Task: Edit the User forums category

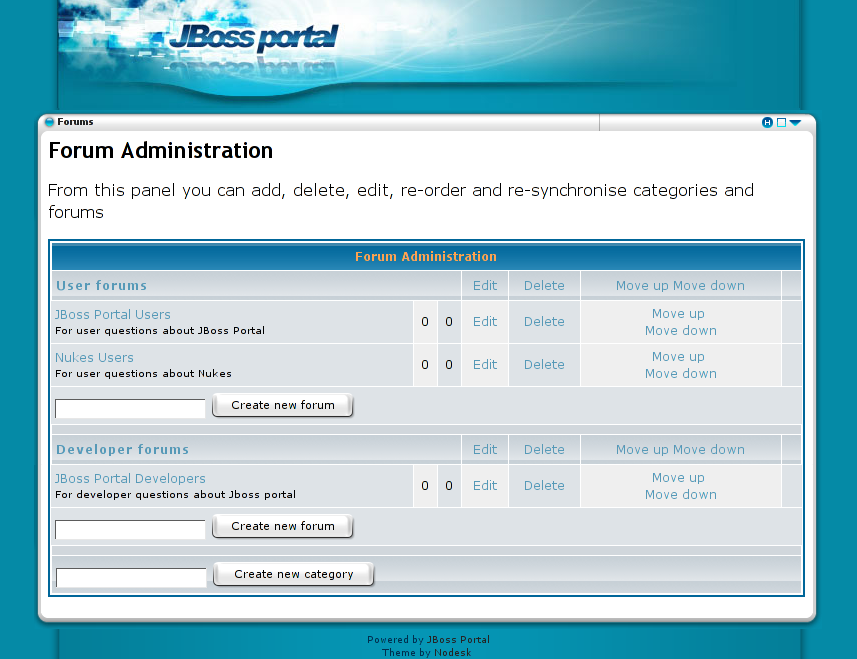Action: pyautogui.click(x=485, y=285)
